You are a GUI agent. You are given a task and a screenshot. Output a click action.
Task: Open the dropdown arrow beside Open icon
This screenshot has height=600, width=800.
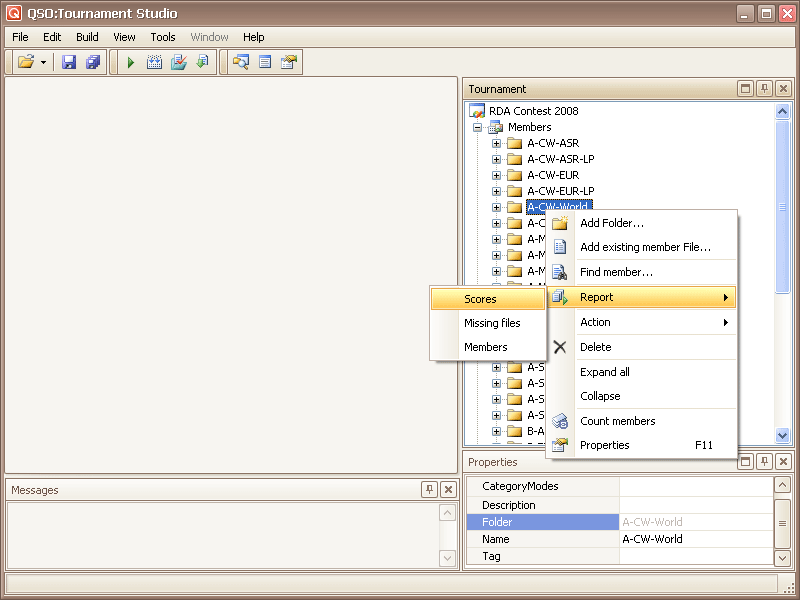pos(43,62)
